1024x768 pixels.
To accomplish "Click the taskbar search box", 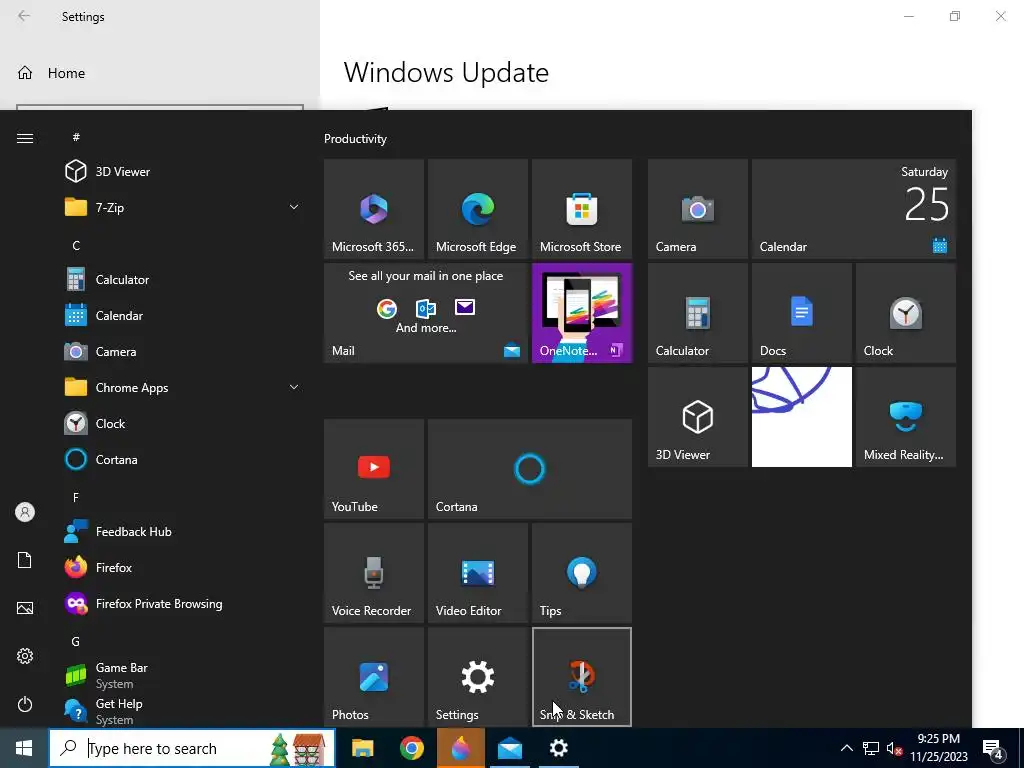I will pyautogui.click(x=192, y=748).
